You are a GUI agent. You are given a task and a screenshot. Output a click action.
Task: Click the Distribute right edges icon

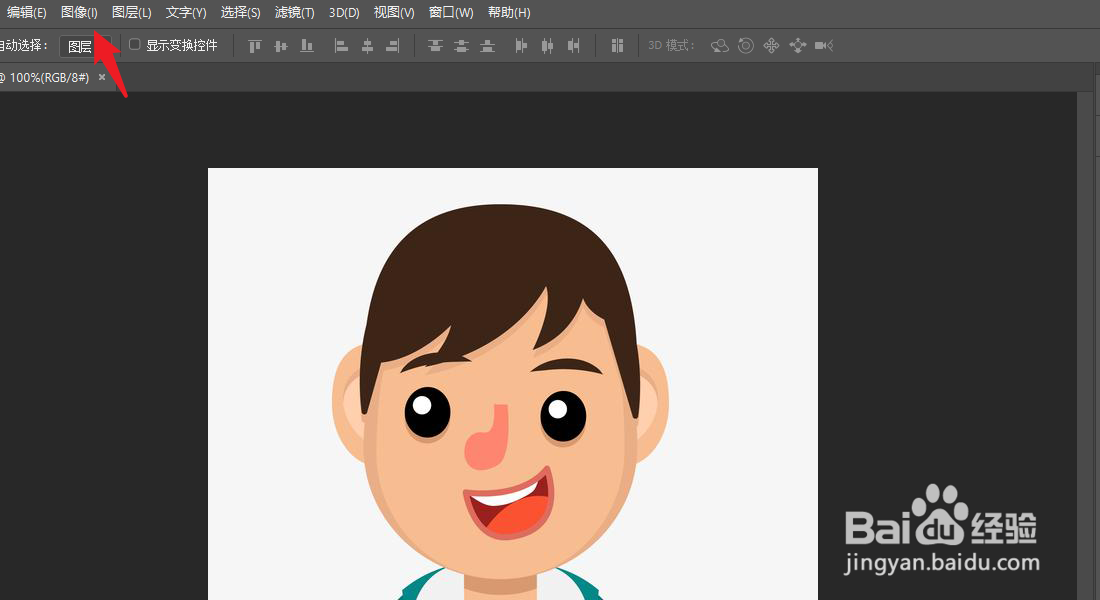click(x=573, y=46)
